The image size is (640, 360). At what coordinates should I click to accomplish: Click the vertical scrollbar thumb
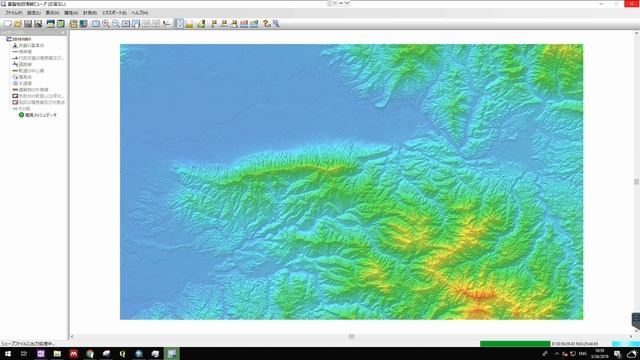(x=636, y=182)
